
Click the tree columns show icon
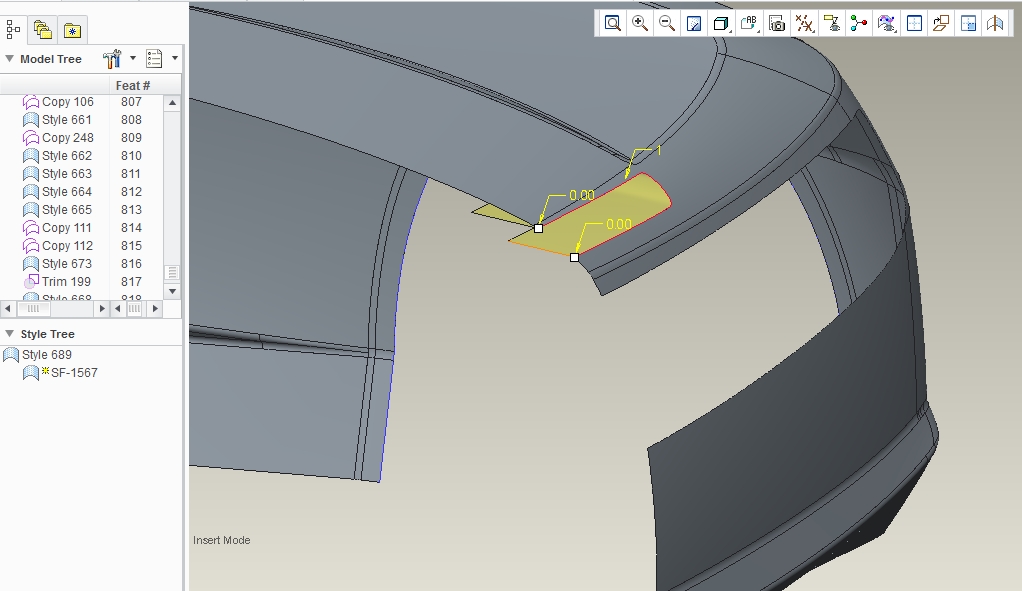pyautogui.click(x=154, y=59)
